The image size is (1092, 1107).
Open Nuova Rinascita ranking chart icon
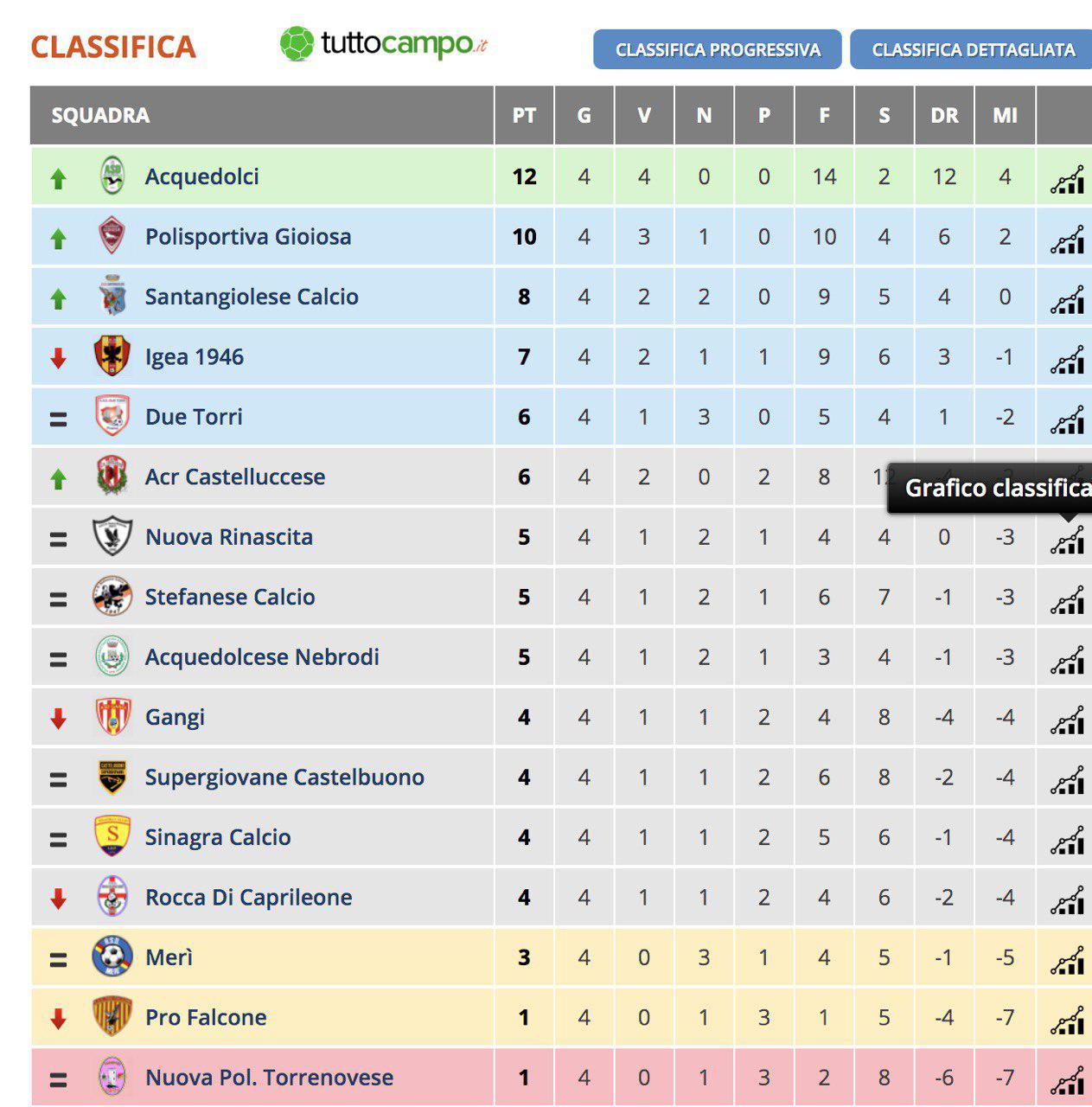[x=1067, y=541]
